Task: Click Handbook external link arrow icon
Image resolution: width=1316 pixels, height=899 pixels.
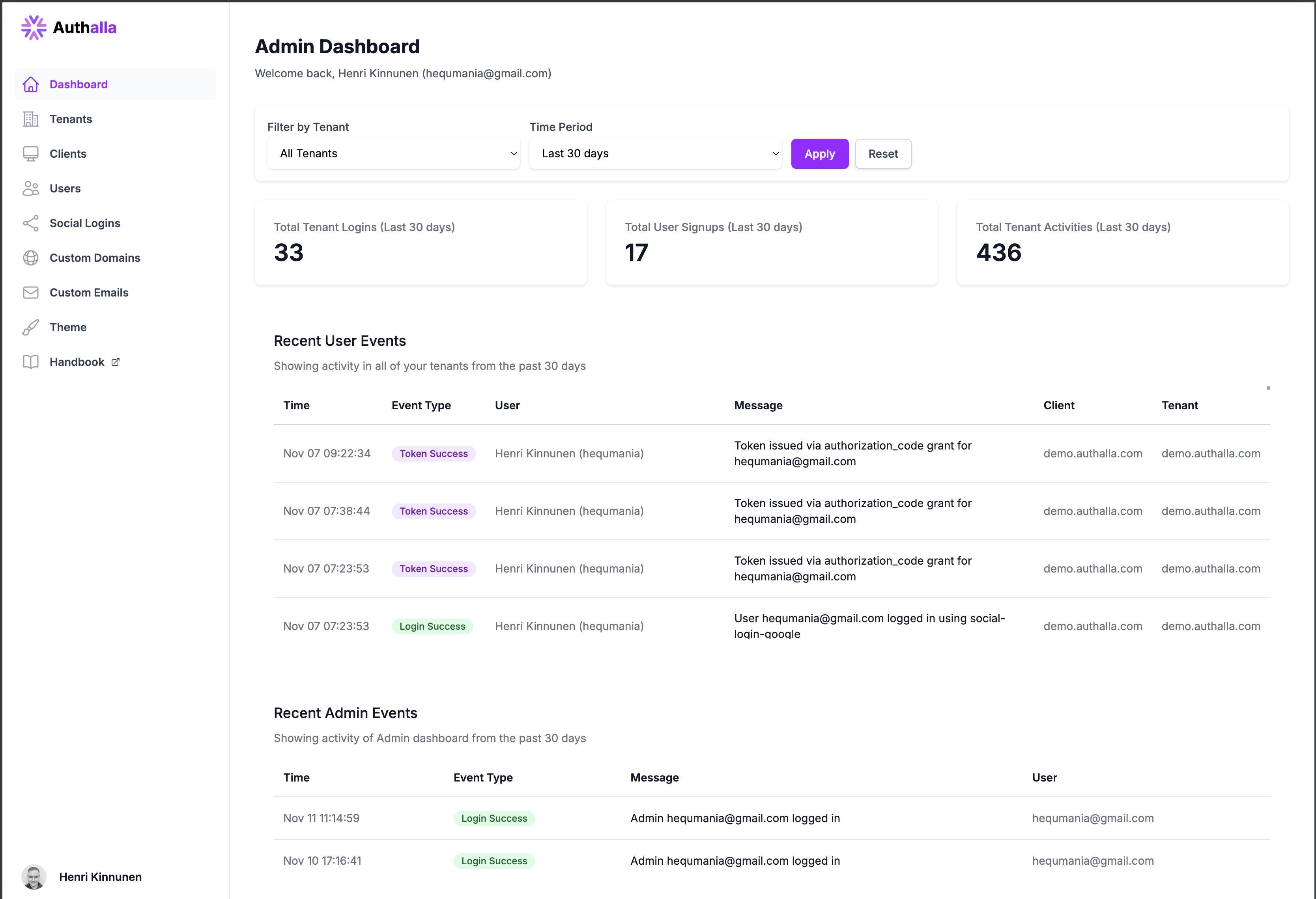Action: pyautogui.click(x=116, y=362)
